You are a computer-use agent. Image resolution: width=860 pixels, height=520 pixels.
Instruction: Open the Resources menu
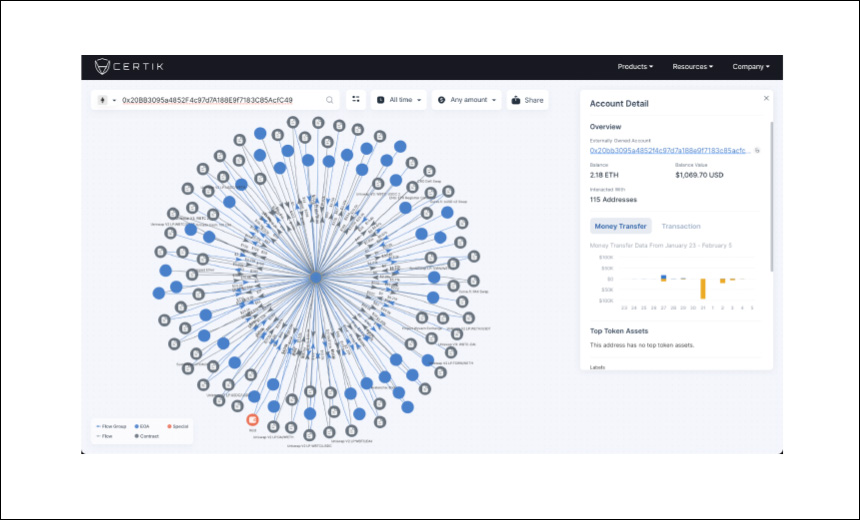692,67
